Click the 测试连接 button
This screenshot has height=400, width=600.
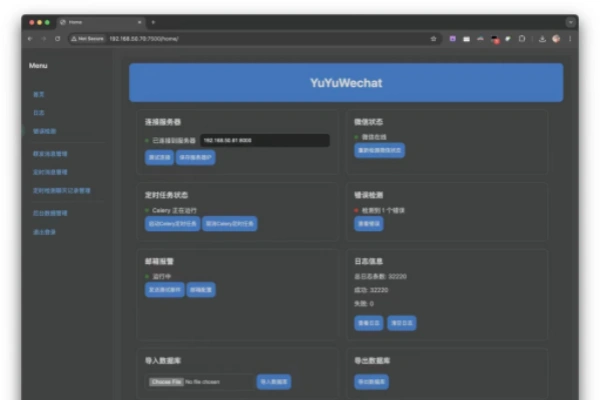[x=159, y=158]
